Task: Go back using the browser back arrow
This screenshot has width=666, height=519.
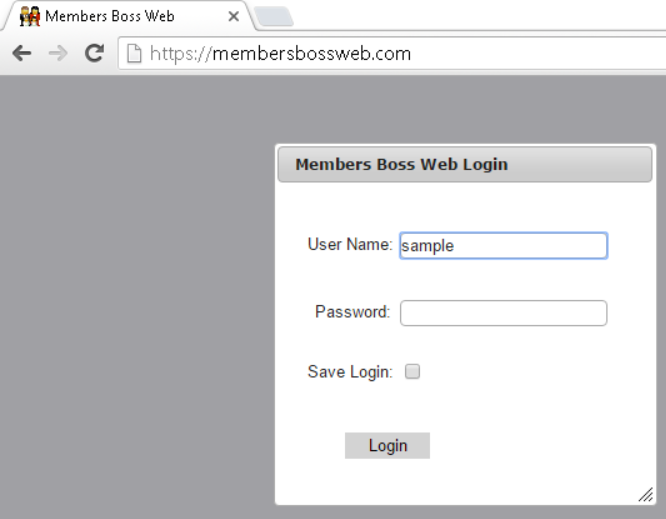Action: [22, 54]
